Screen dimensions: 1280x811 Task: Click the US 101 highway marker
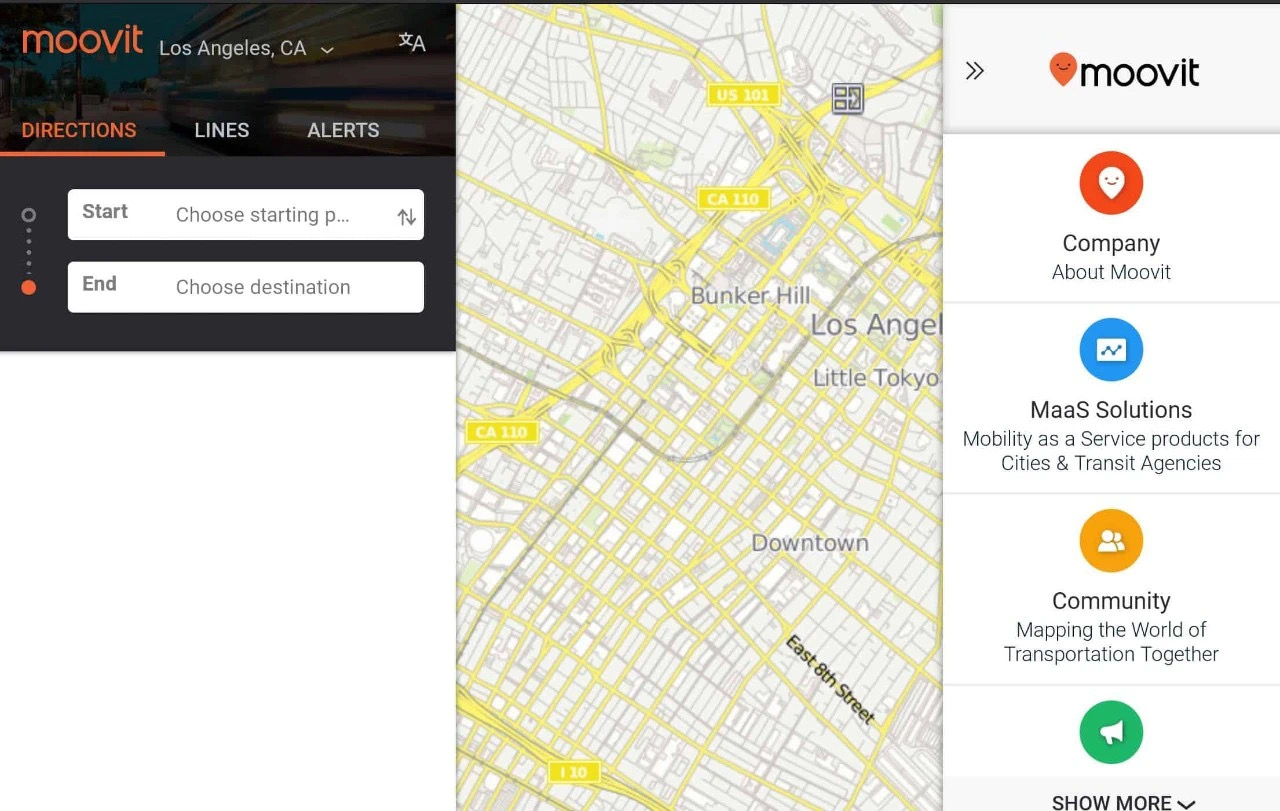743,95
